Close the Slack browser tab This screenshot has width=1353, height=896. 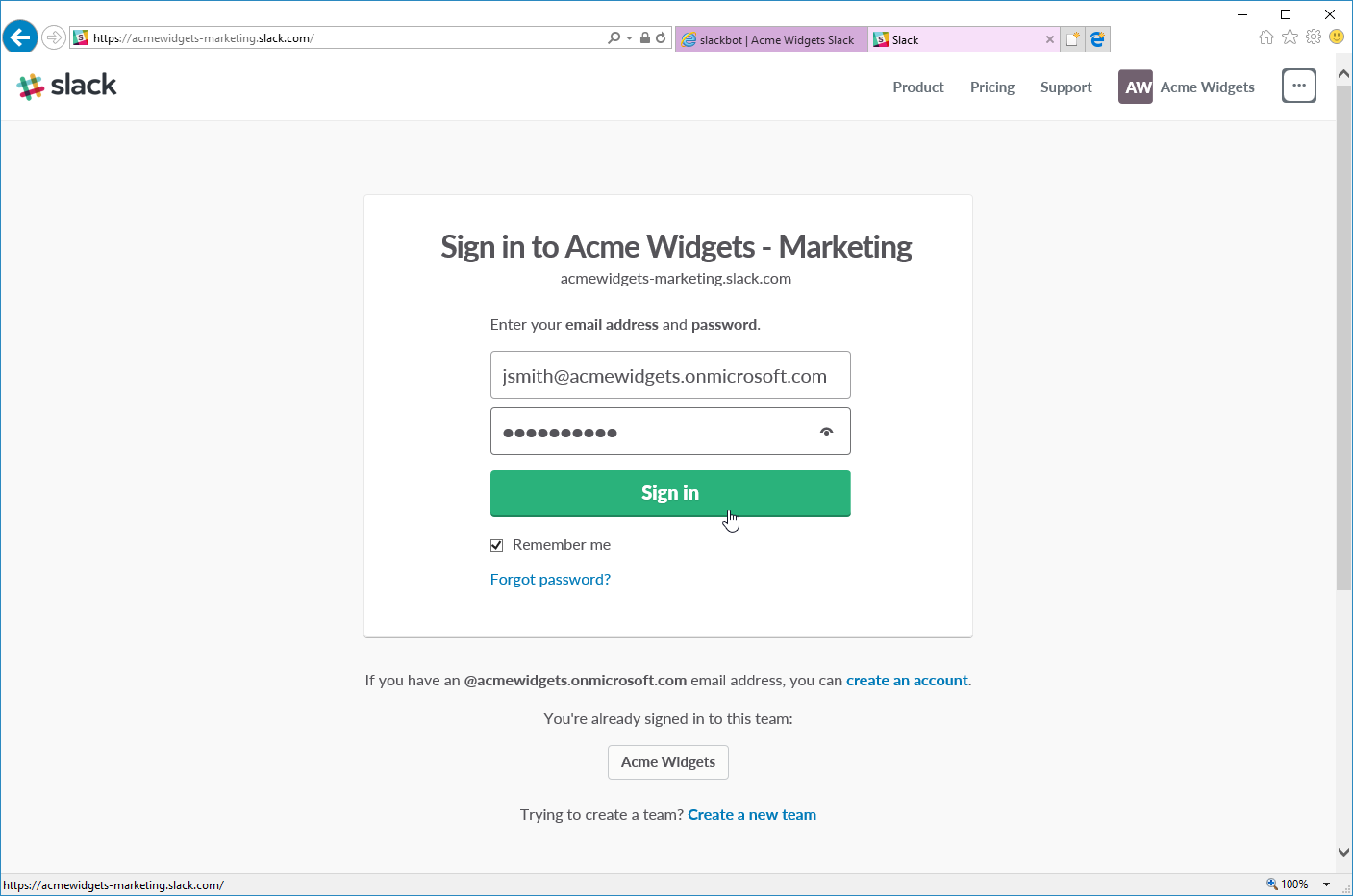coord(1050,39)
